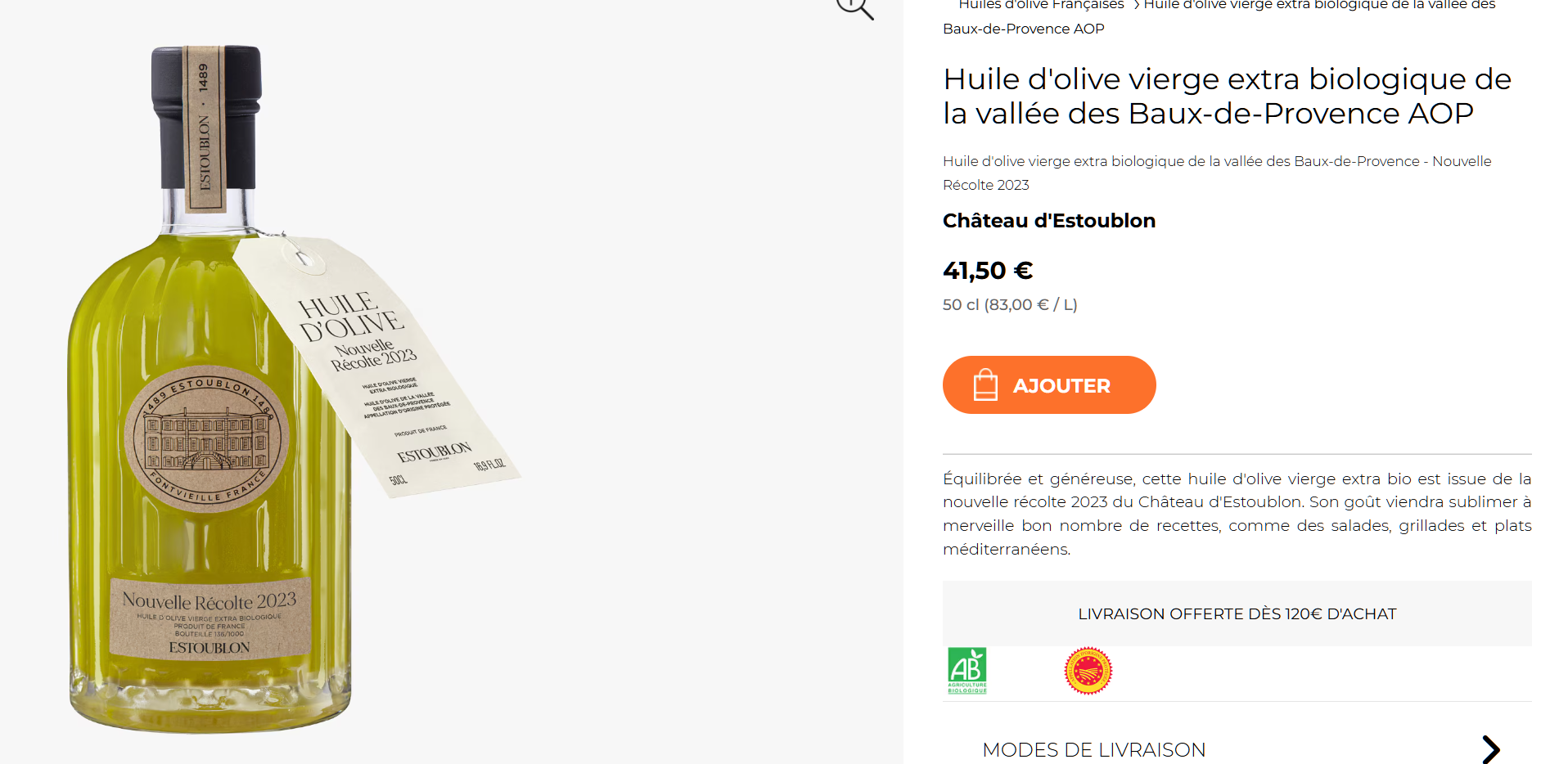Click the round Estoublon seal on the bottle
Image resolution: width=1568 pixels, height=764 pixels.
click(x=206, y=439)
